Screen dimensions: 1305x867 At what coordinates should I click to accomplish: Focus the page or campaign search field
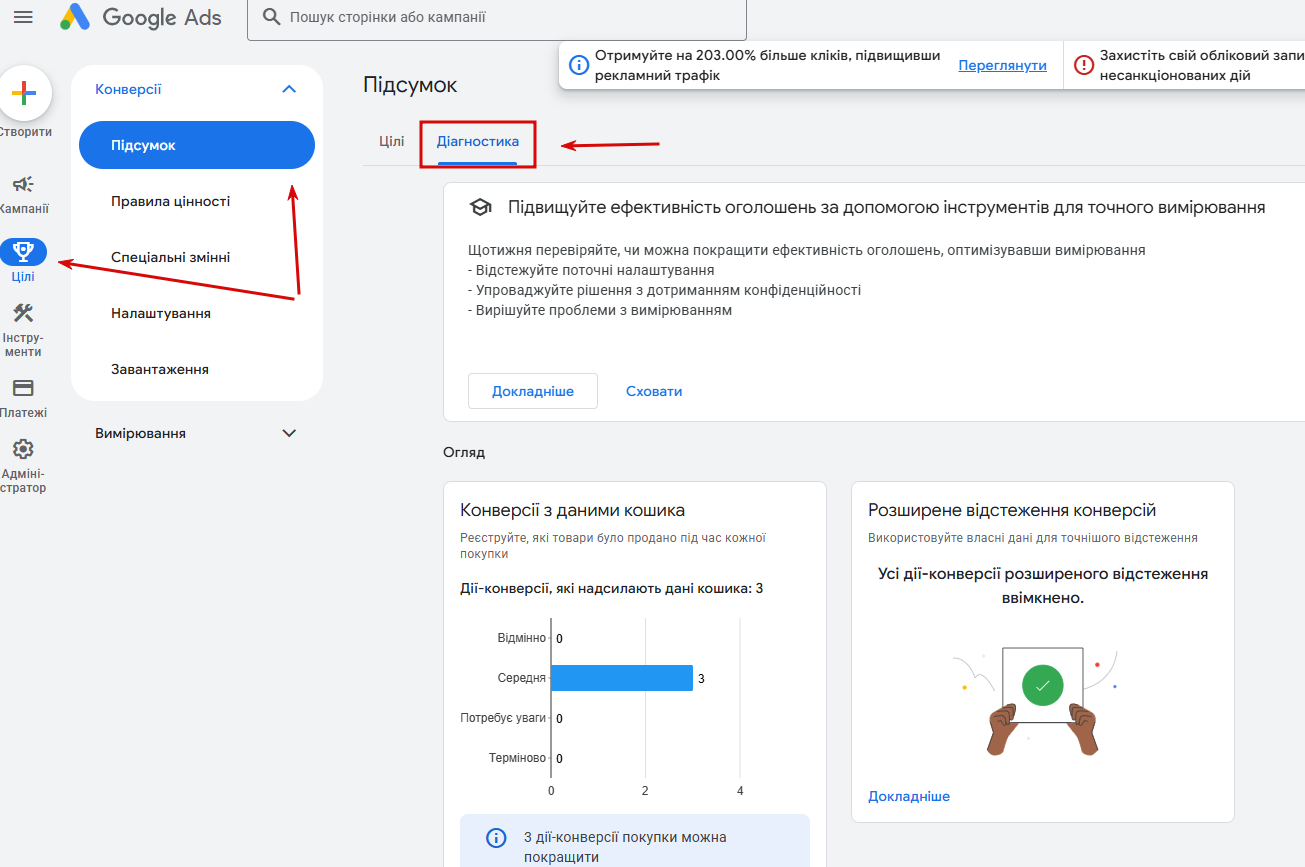pyautogui.click(x=497, y=18)
